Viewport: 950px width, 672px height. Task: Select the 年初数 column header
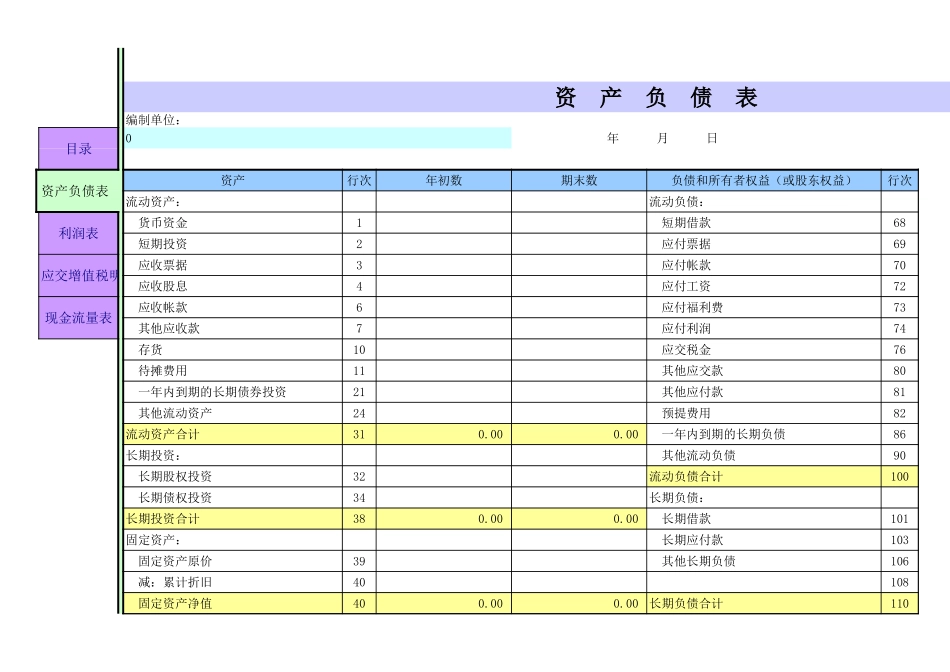pos(440,180)
